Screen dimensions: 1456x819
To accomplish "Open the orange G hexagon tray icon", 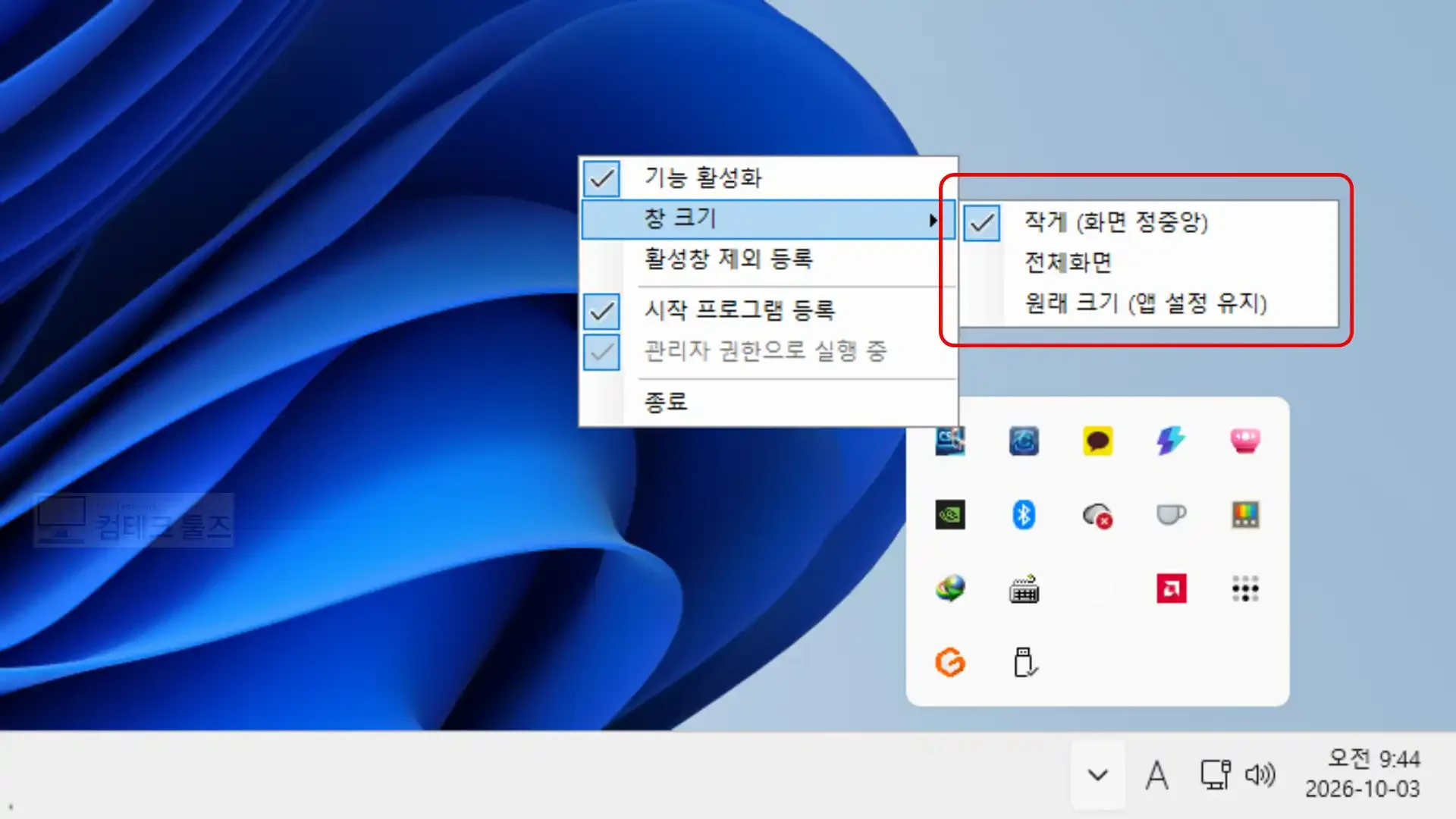I will pos(950,662).
